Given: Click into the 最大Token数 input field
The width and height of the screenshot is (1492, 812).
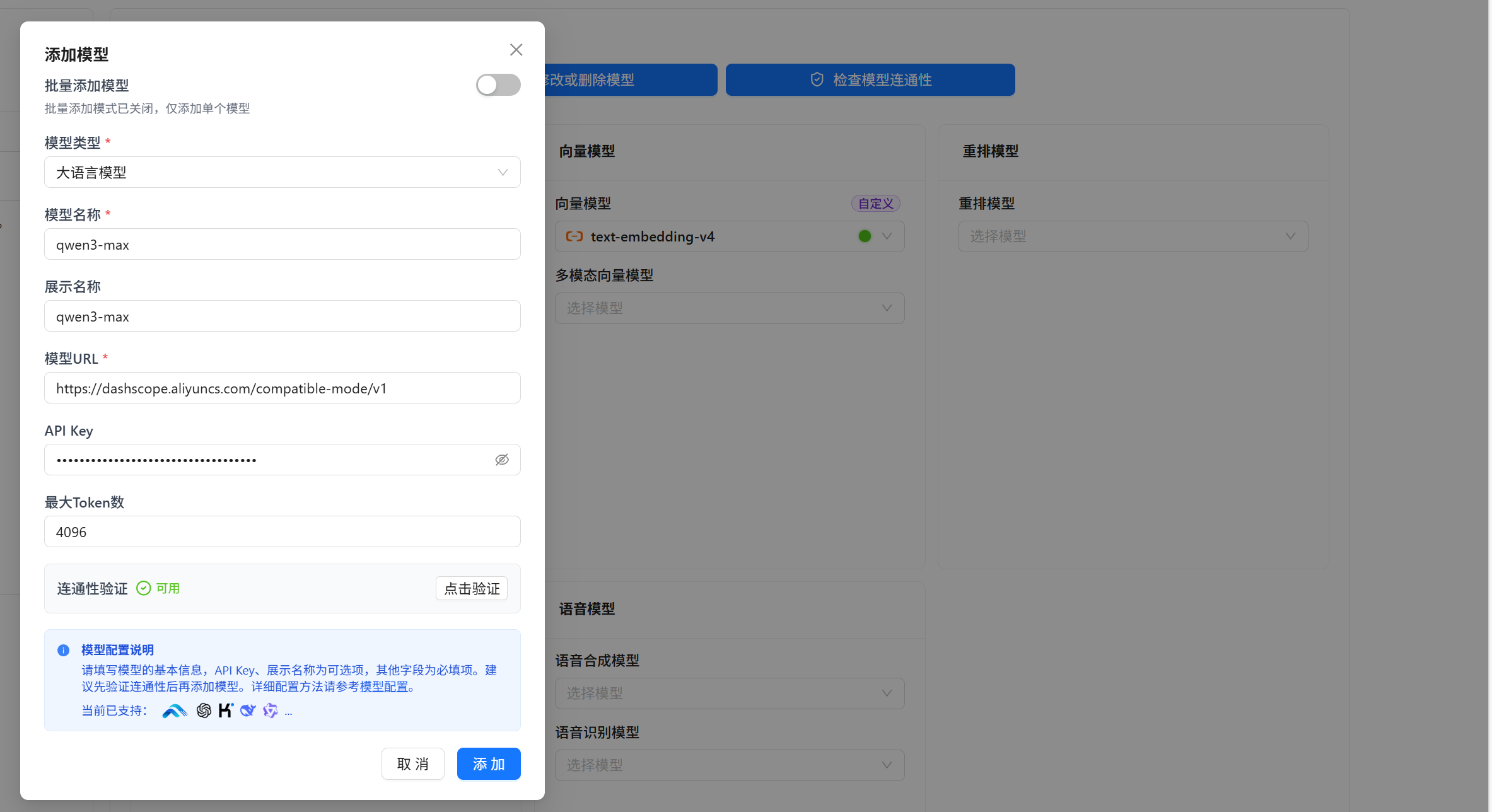Looking at the screenshot, I should (282, 531).
